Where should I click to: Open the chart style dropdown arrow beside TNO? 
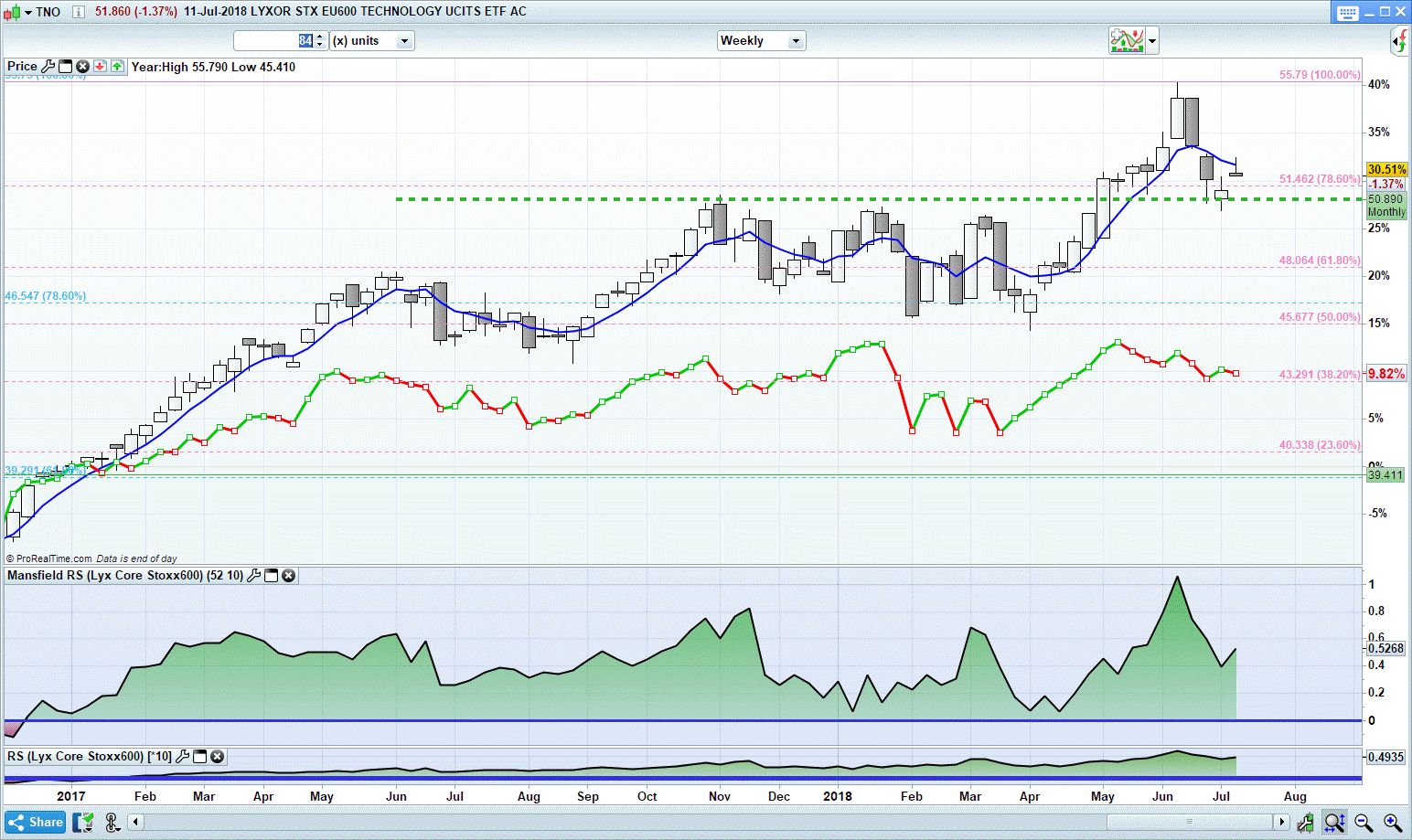tap(28, 13)
